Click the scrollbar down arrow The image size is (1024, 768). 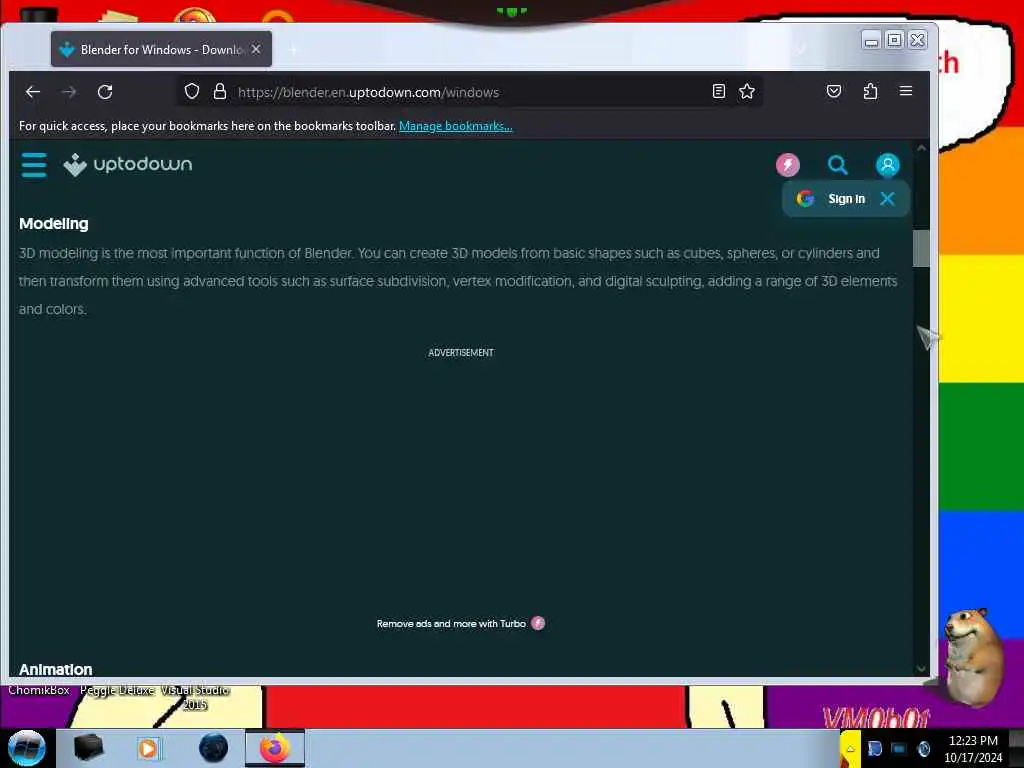point(921,668)
